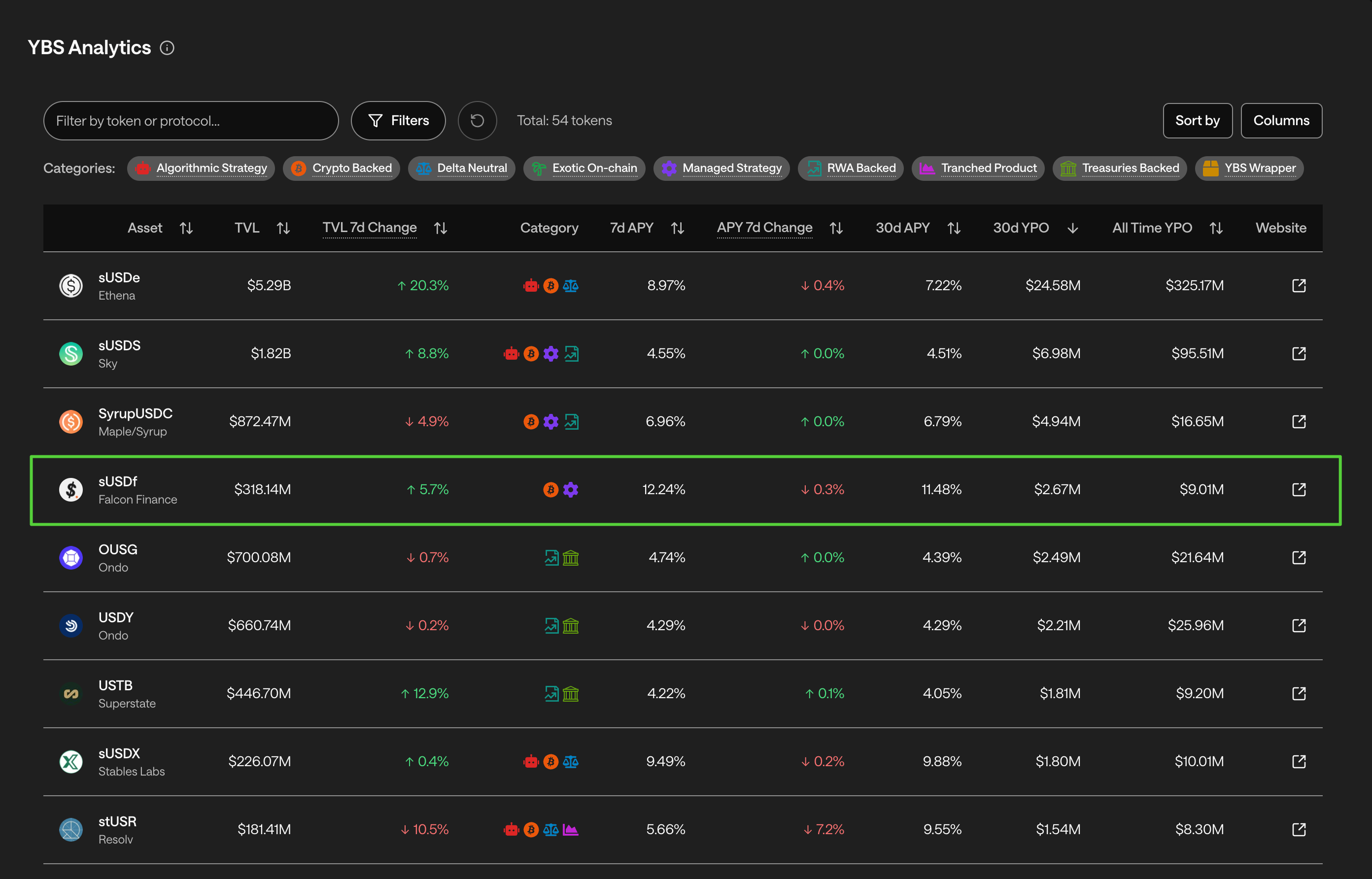Sort by 30d APY column arrows

[x=954, y=228]
